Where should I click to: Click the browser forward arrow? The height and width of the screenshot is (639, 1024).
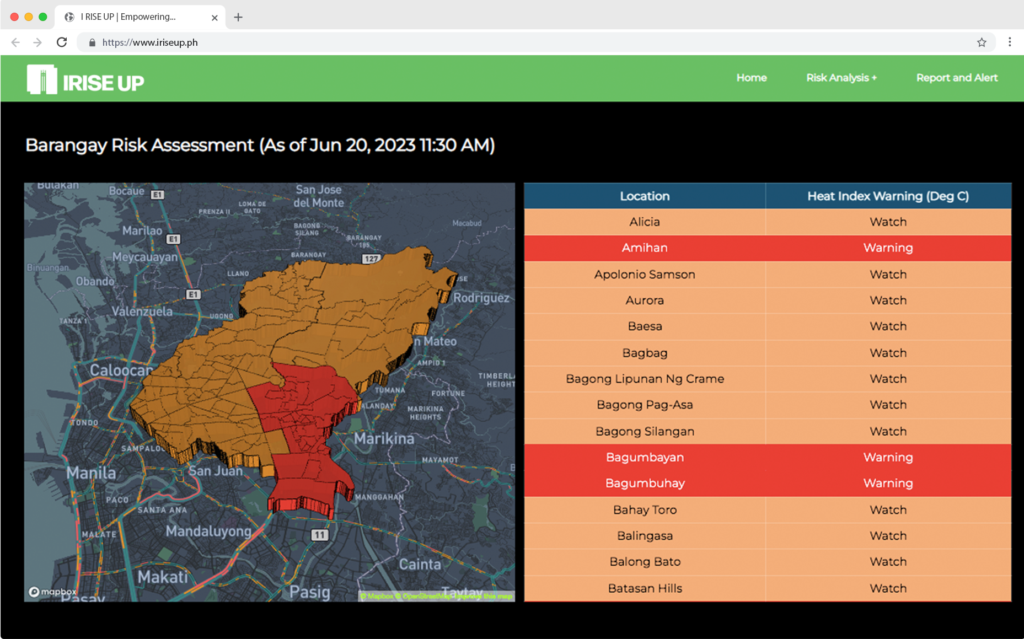[x=38, y=43]
